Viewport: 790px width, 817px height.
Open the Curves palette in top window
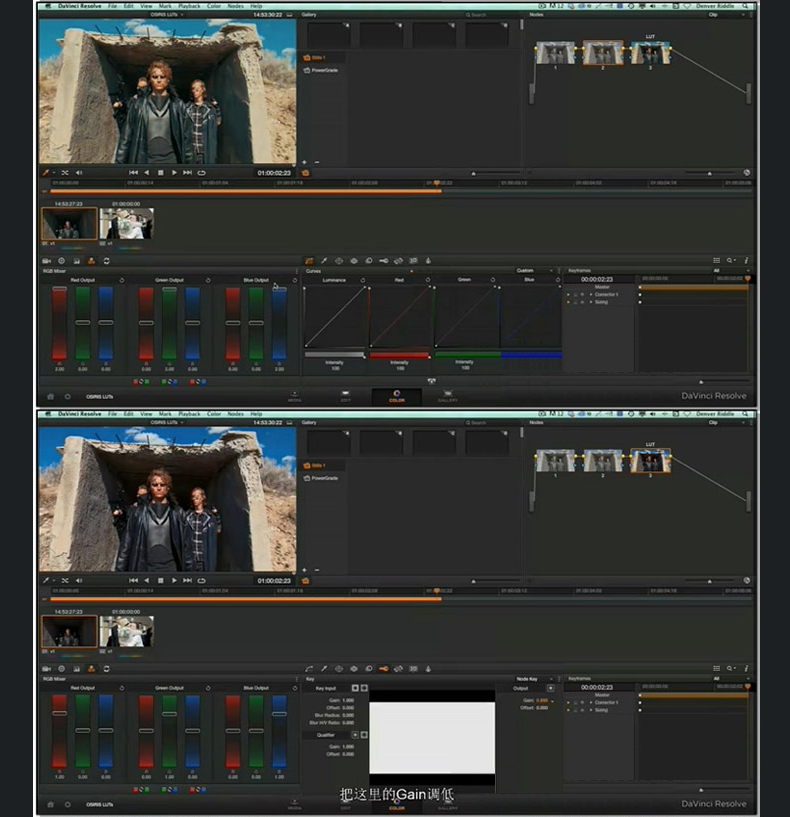pos(309,261)
